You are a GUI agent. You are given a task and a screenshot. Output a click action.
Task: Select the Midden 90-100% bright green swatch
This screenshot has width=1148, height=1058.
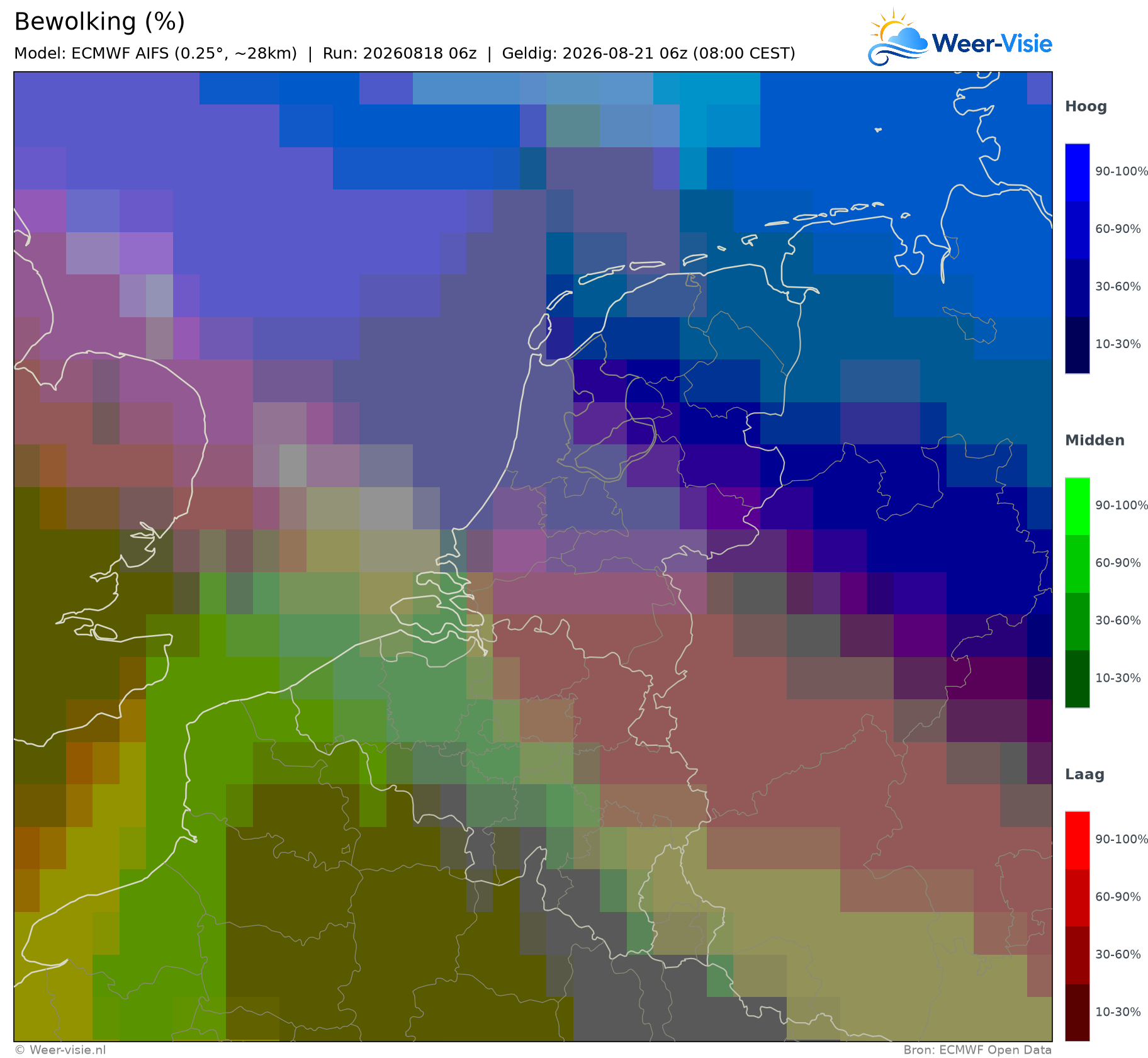pos(1077,507)
